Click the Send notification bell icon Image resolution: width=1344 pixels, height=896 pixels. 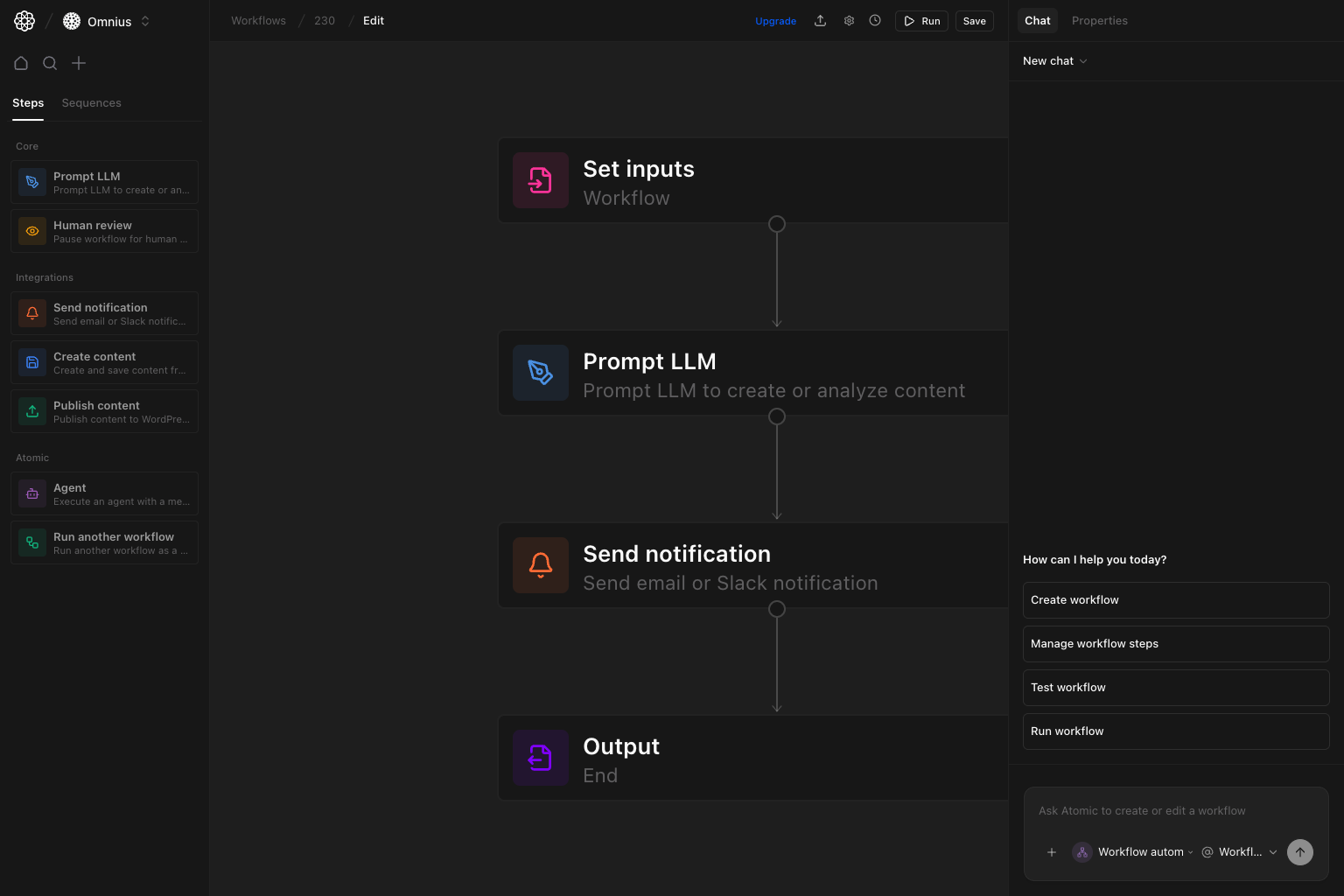[32, 313]
